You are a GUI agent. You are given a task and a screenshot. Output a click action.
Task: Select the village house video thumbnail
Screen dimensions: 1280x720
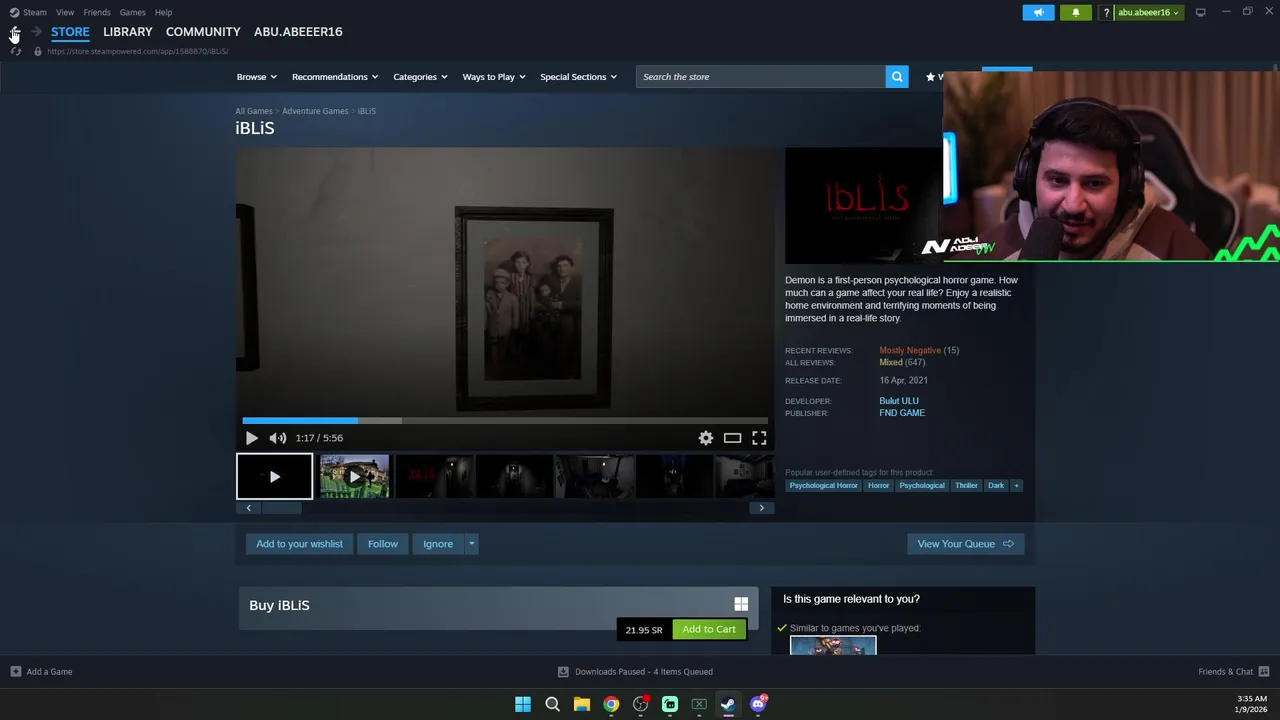[x=354, y=476]
